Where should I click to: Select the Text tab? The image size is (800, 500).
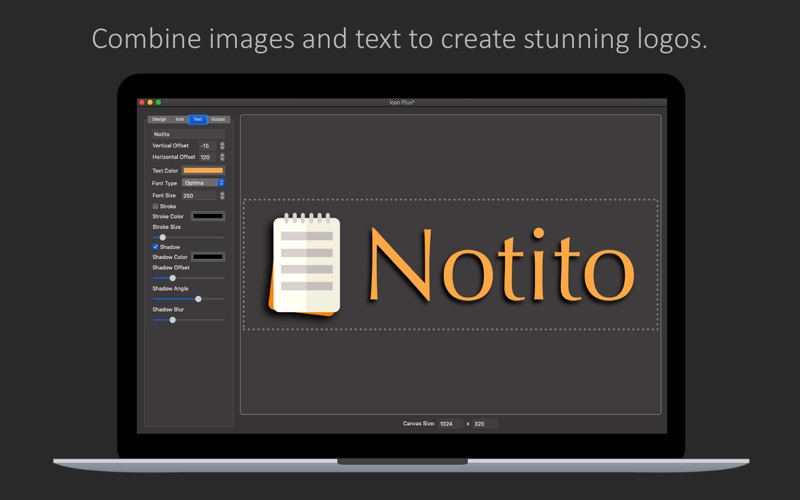198,119
